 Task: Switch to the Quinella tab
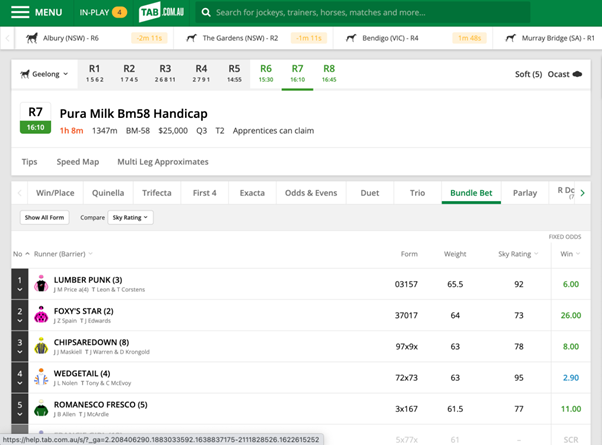pos(108,193)
